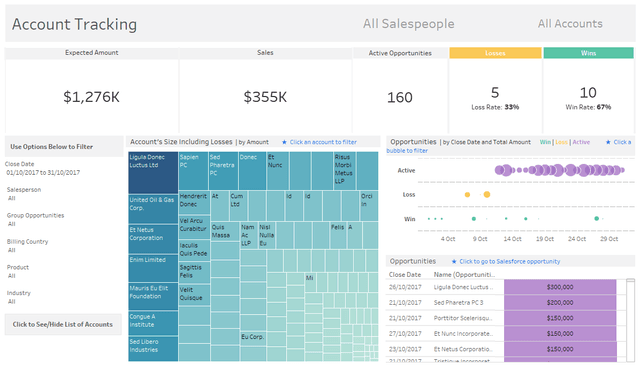The width and height of the screenshot is (640, 368).
Task: Toggle the 'Click to See/Hide List of Accounts' button
Action: [63, 324]
